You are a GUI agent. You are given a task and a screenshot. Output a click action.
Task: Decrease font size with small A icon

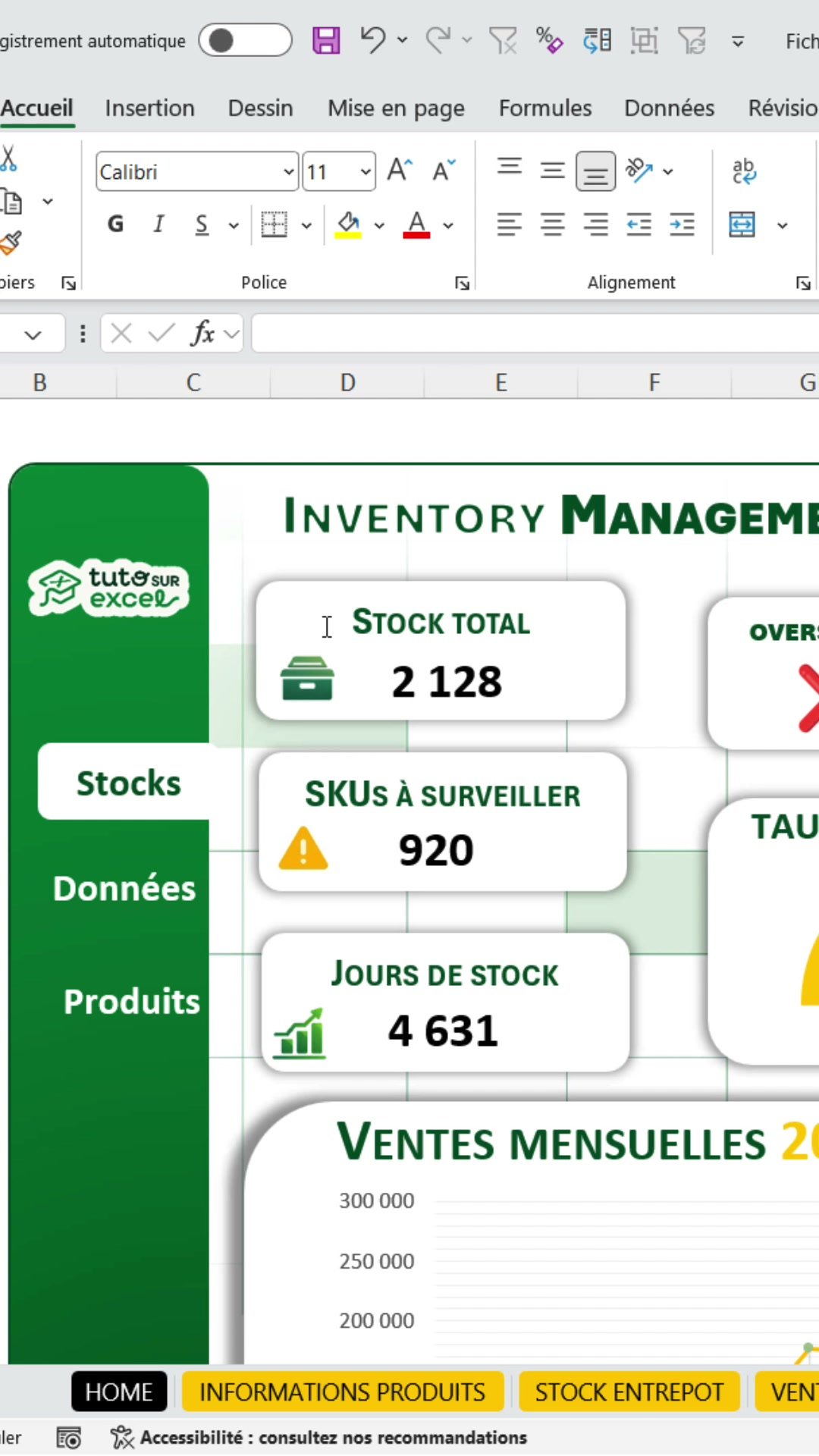(x=444, y=171)
